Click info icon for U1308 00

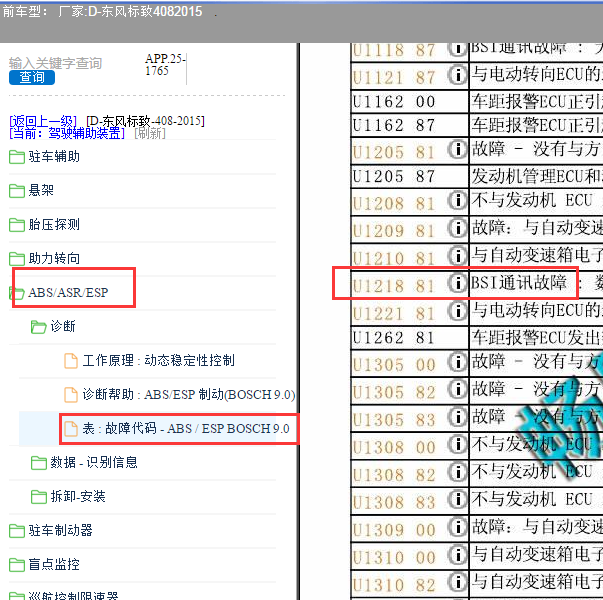457,444
